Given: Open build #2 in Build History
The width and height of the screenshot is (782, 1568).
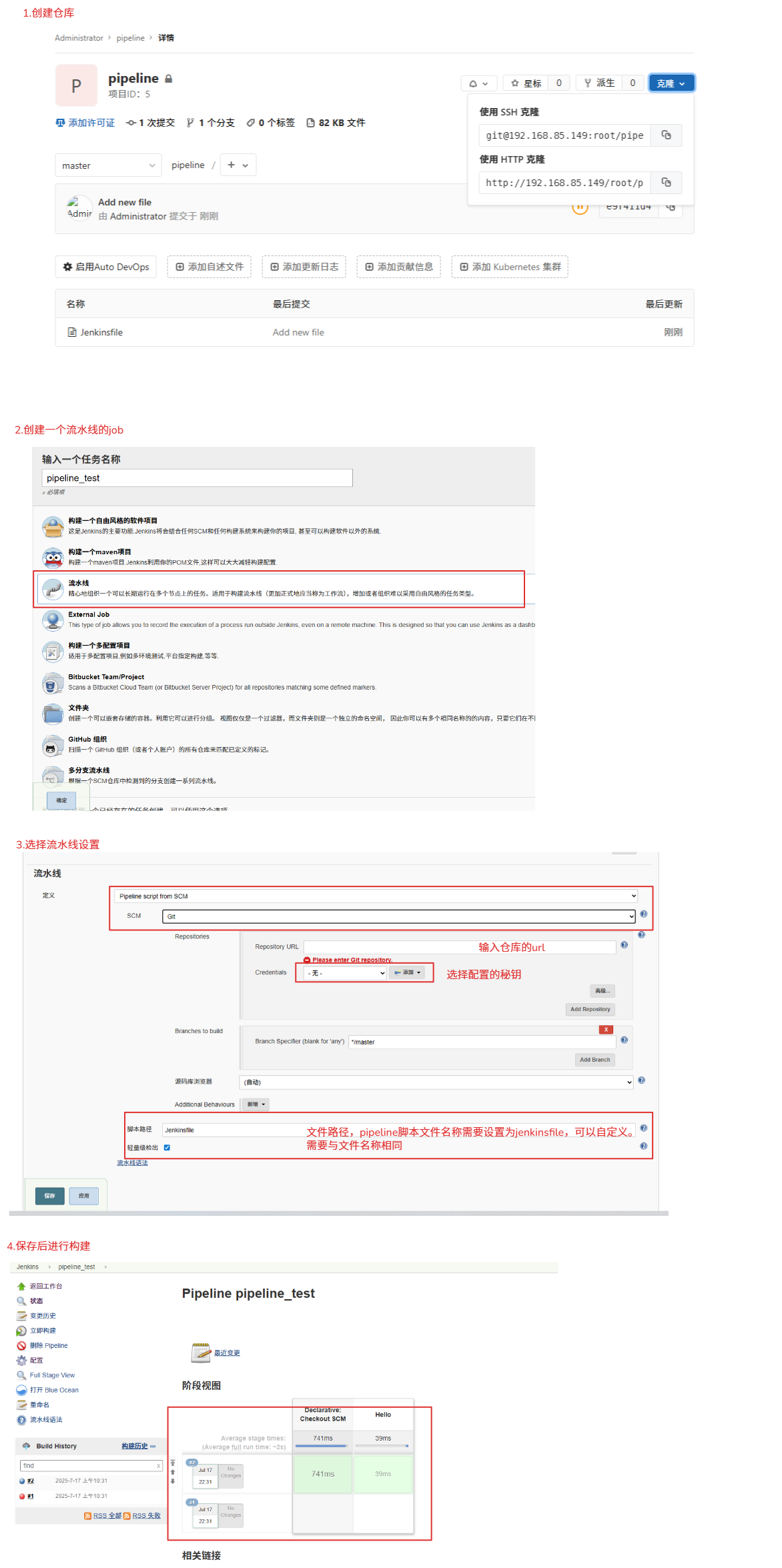Looking at the screenshot, I should coord(30,1481).
